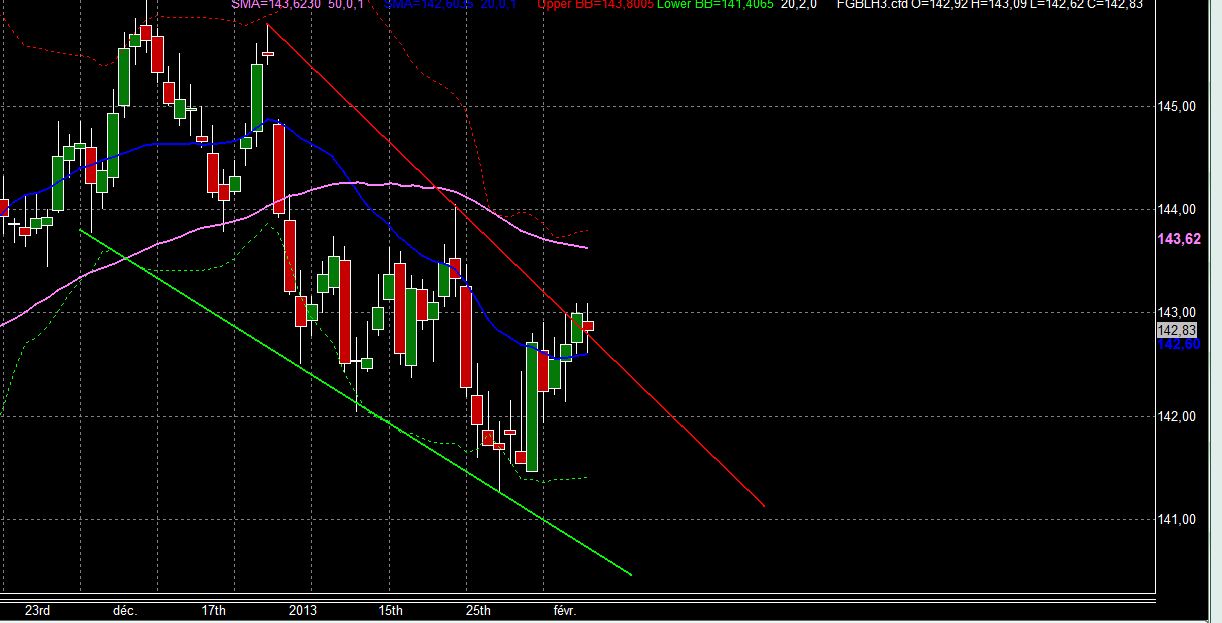Click the 142,00 price axis label
Viewport: 1222px width, 623px height.
coord(1177,416)
